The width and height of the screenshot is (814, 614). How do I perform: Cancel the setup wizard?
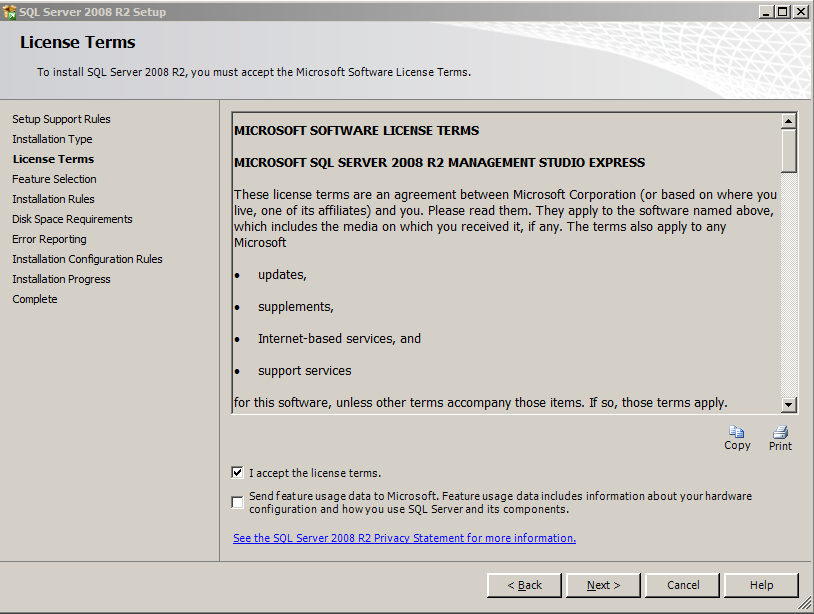point(683,585)
